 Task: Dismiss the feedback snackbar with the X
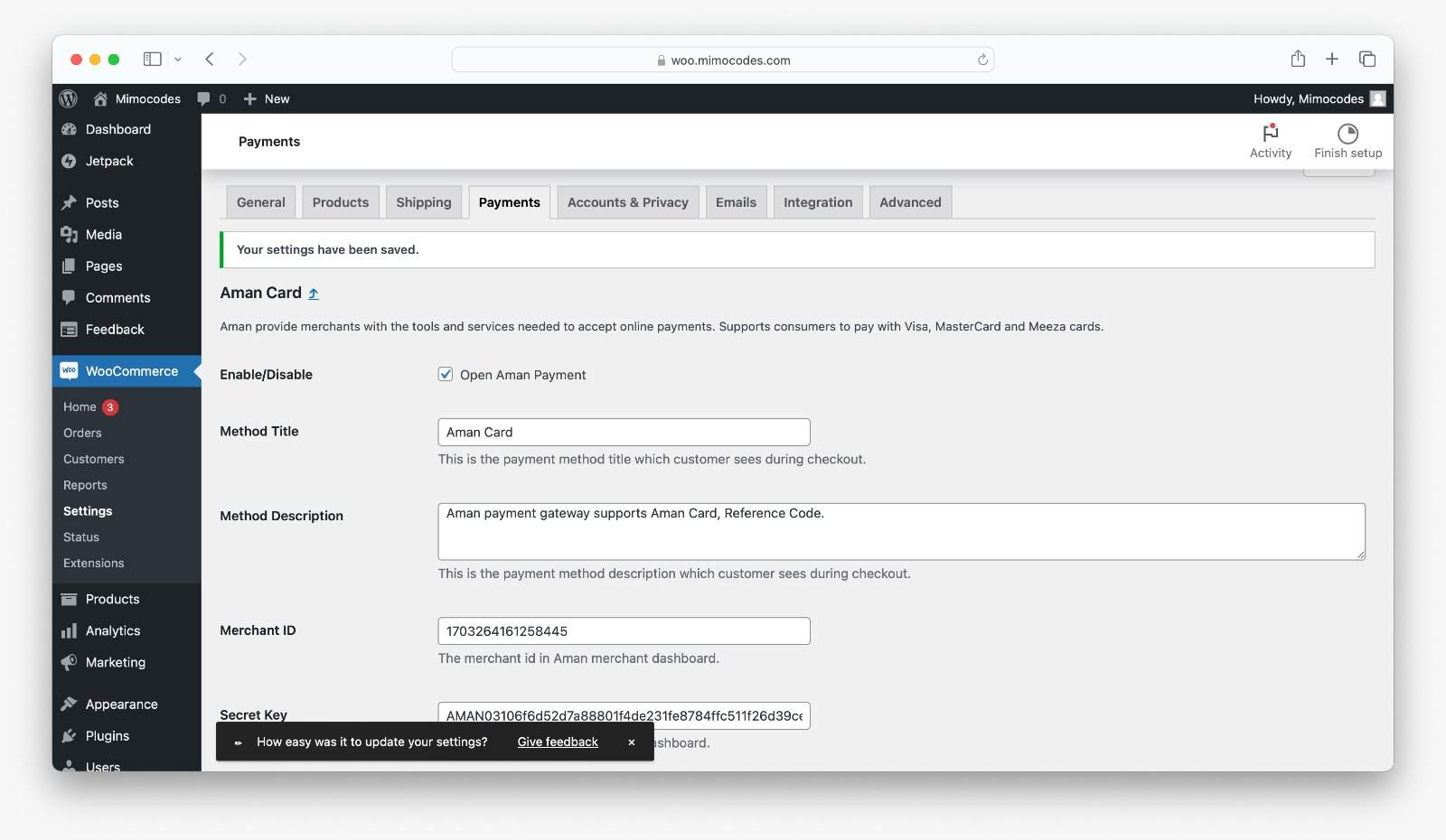(632, 742)
